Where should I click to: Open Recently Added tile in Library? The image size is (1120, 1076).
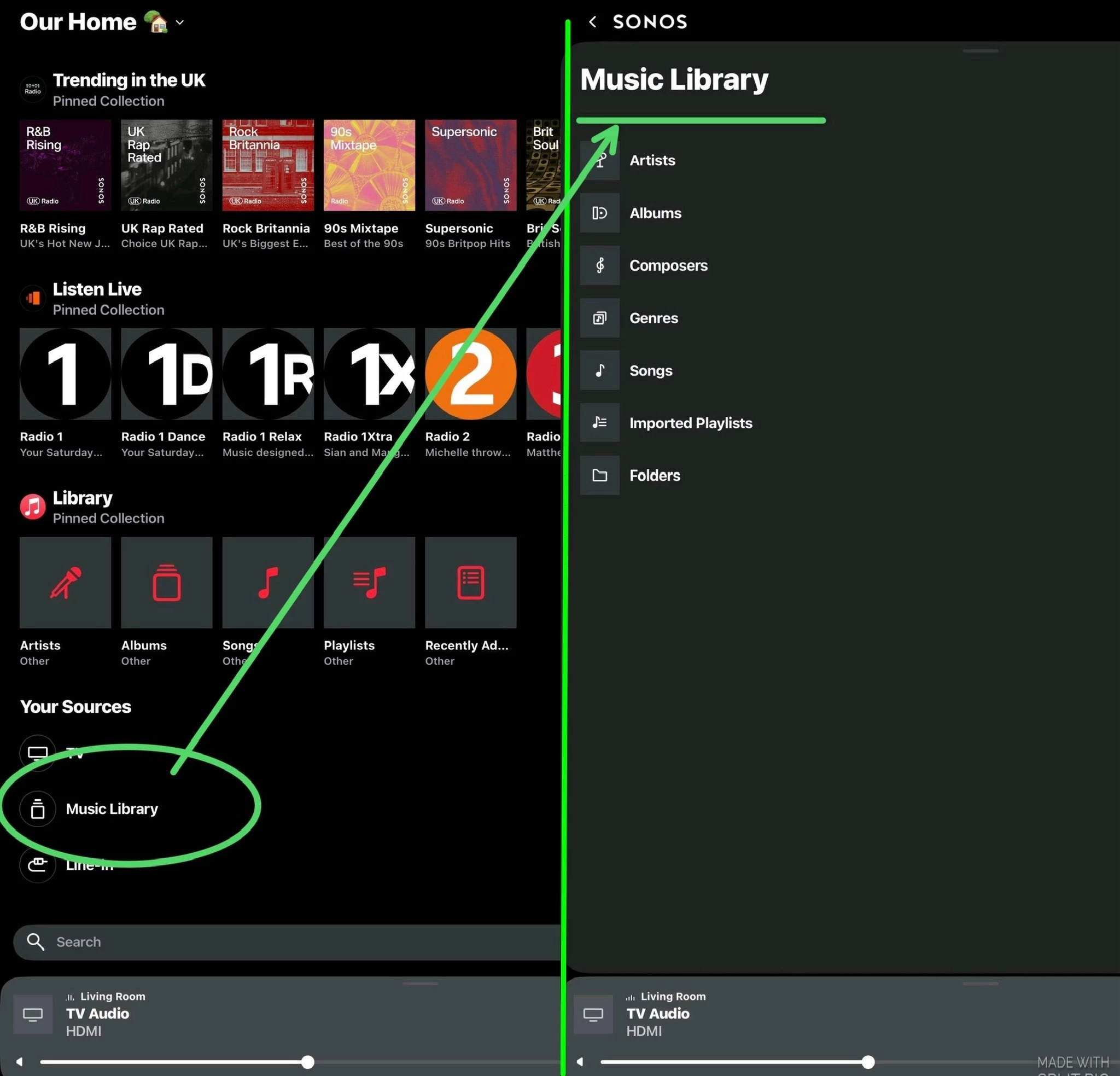470,582
